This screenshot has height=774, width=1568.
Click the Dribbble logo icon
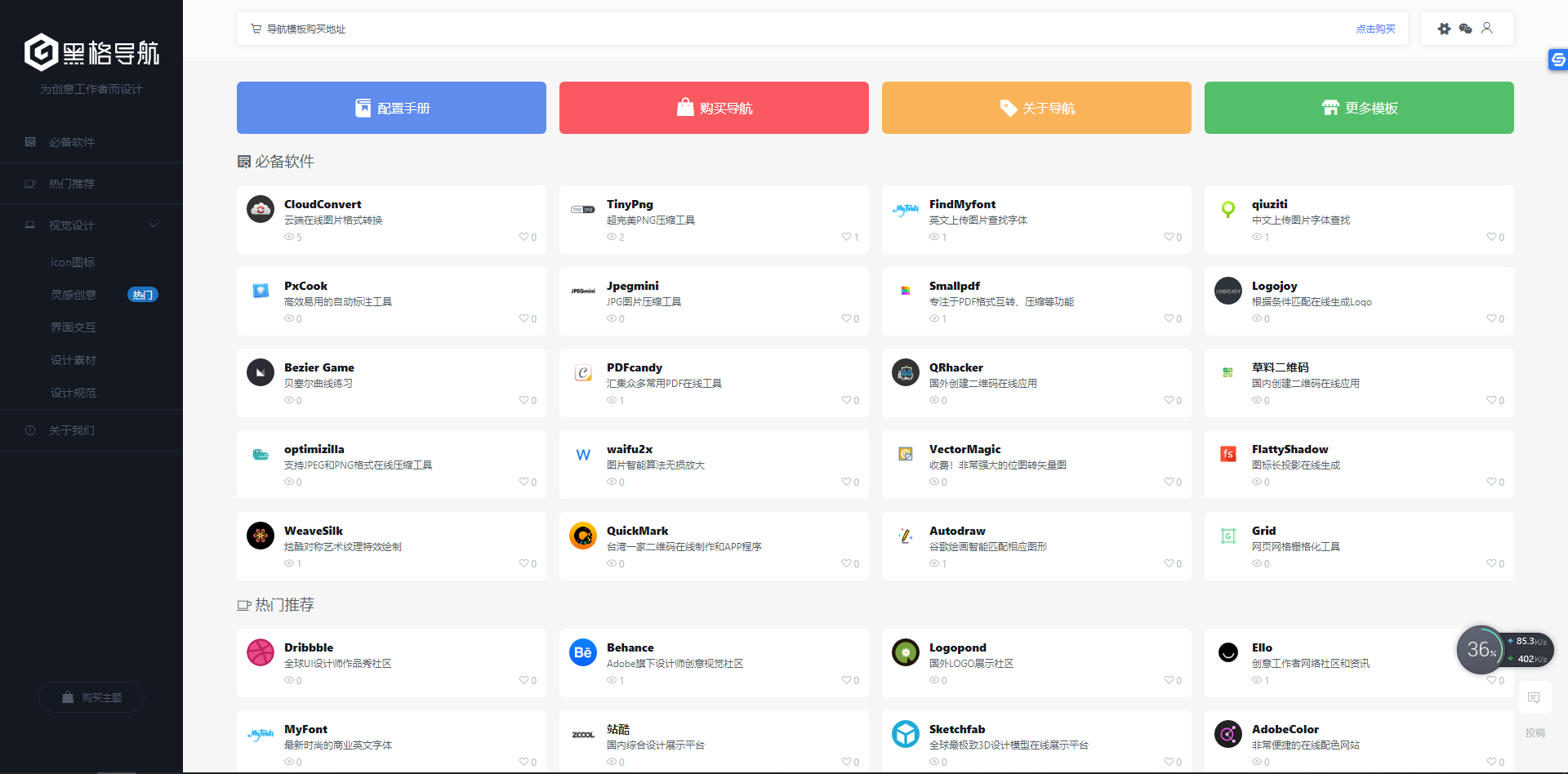(260, 652)
